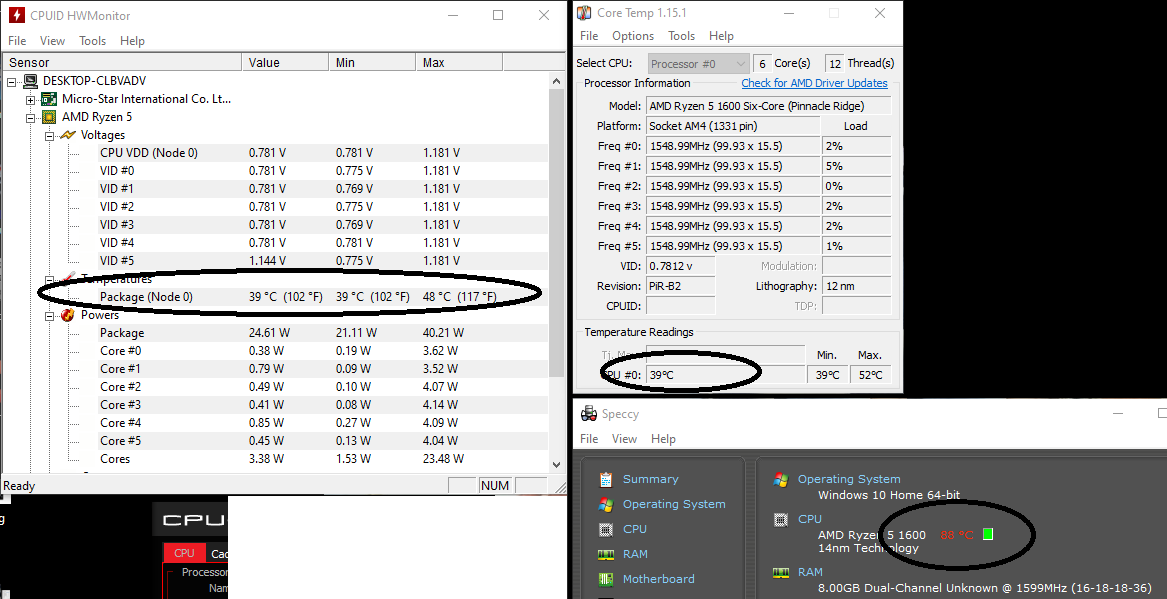Viewport: 1167px width, 599px height.
Task: Click the Powers flame icon
Action: pyautogui.click(x=68, y=315)
